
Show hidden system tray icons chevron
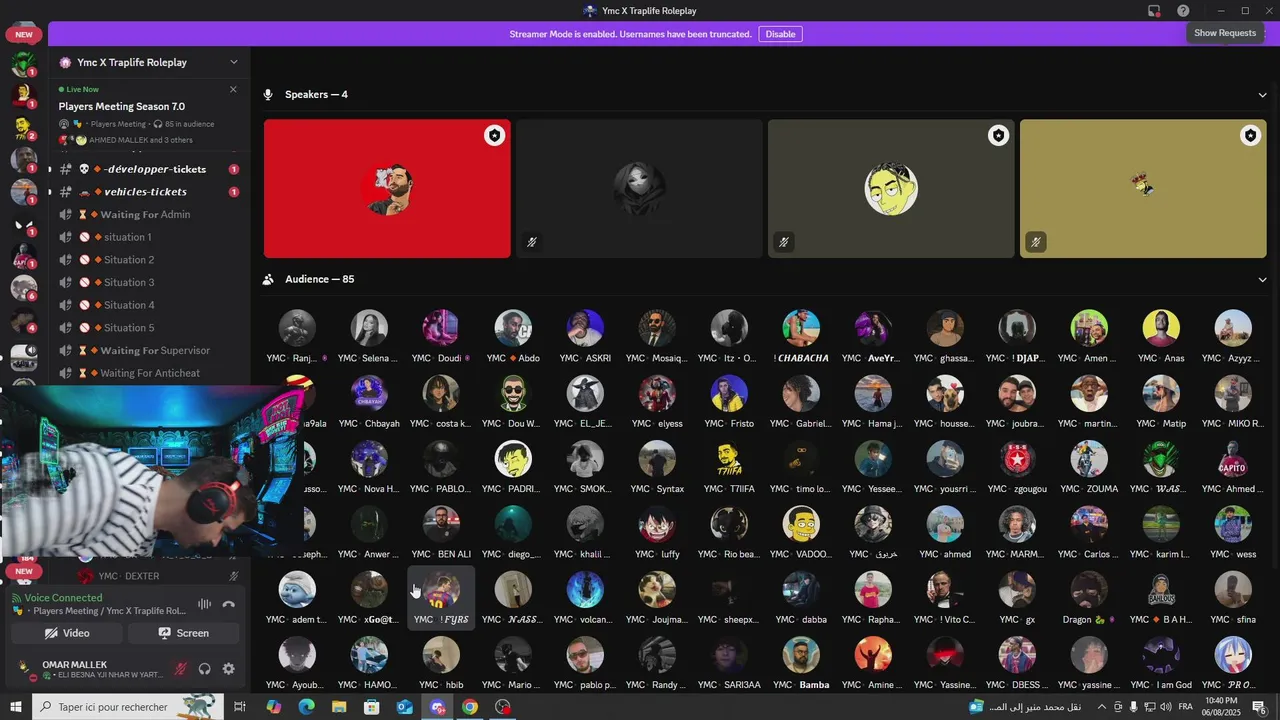click(1102, 707)
